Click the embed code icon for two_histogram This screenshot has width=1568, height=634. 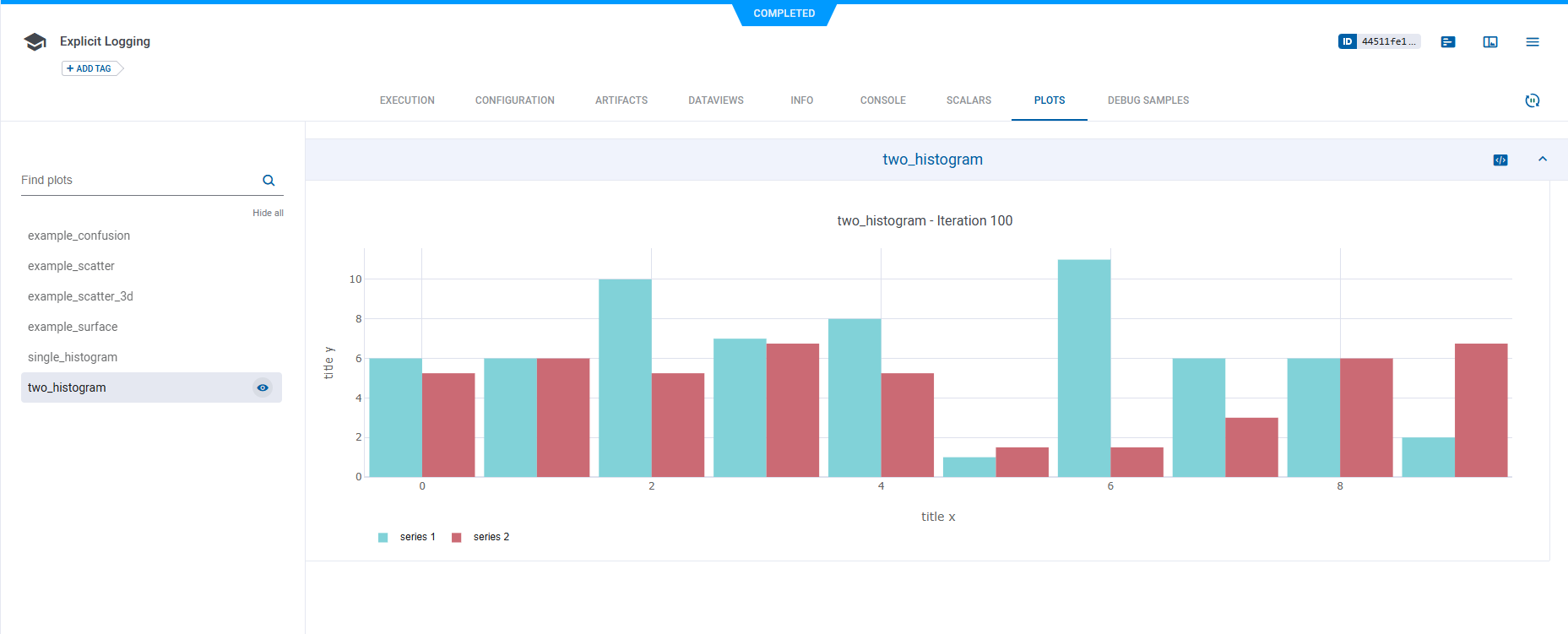(x=1500, y=160)
